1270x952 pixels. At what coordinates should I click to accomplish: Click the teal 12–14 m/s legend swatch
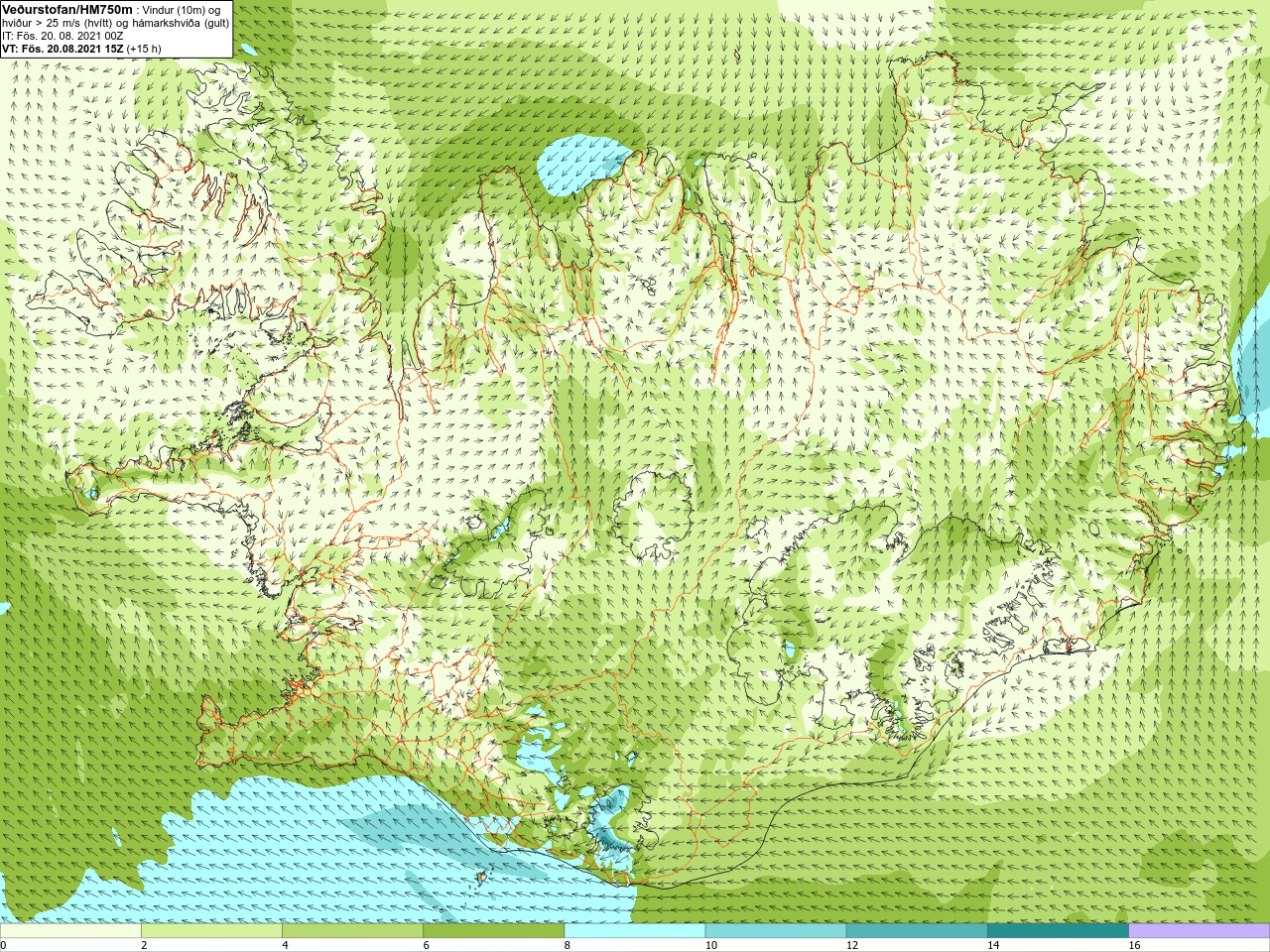(x=916, y=931)
